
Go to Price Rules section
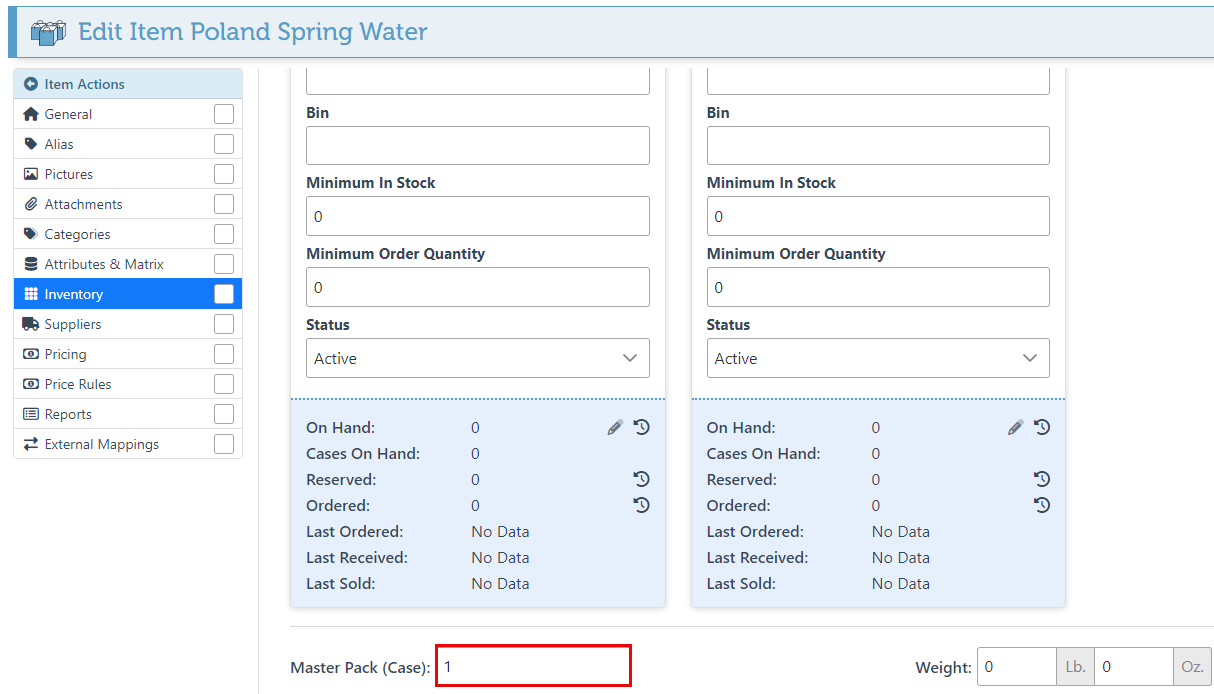point(78,384)
